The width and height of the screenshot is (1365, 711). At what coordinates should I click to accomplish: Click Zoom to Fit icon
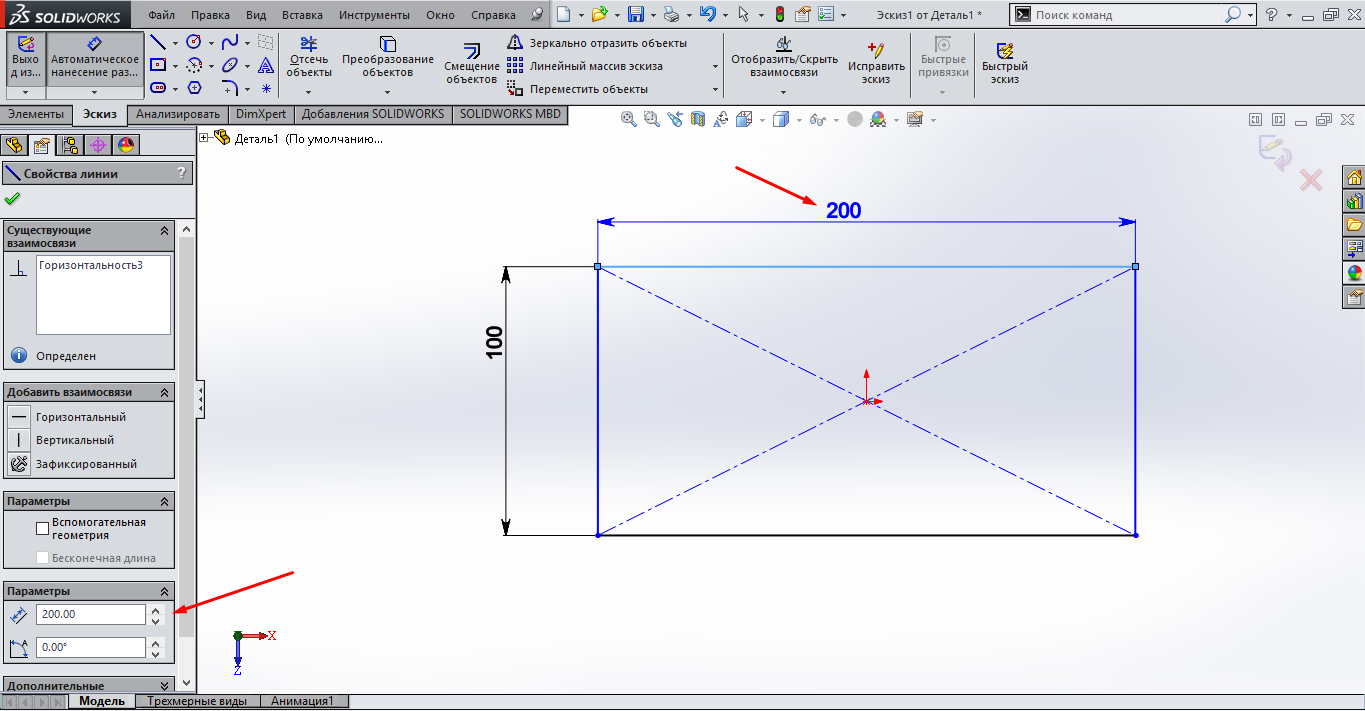[x=629, y=119]
